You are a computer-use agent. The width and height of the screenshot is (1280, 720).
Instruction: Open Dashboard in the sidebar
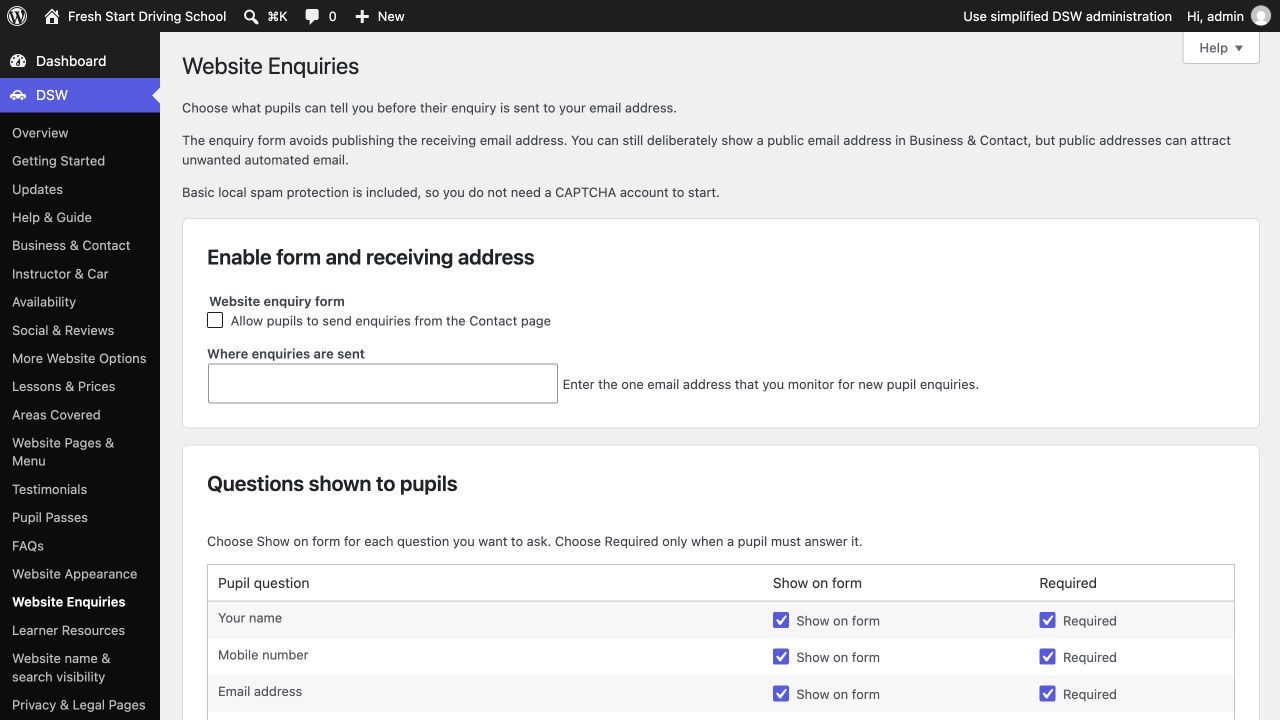[80, 61]
